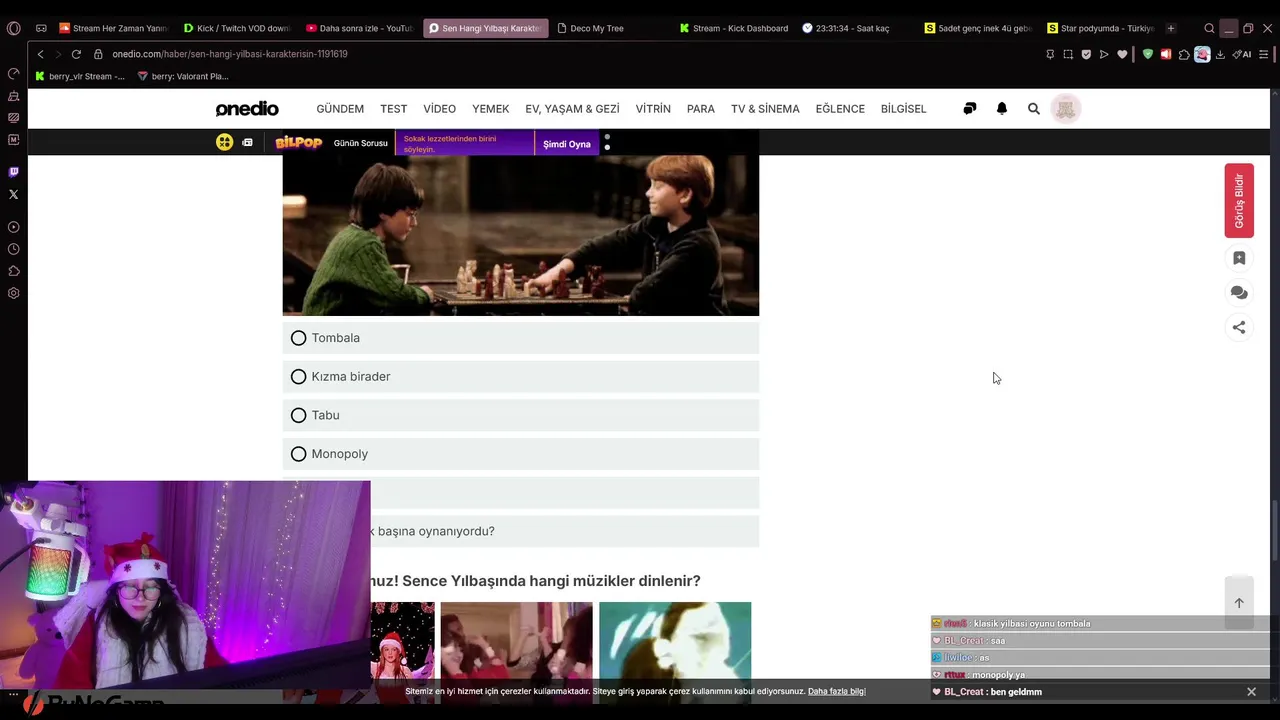Reload the onedio page
Viewport: 1280px width, 720px height.
[x=76, y=54]
